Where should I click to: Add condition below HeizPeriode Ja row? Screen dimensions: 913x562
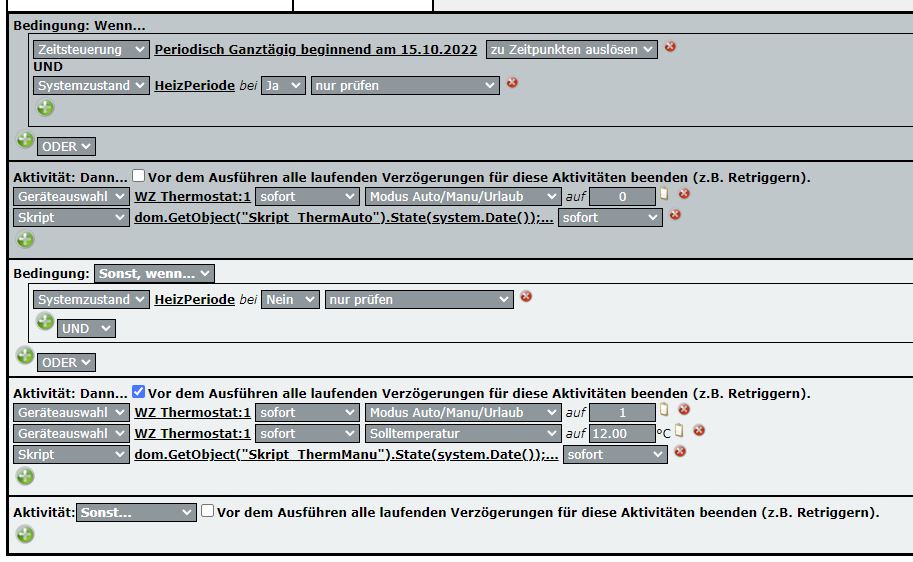[x=45, y=108]
